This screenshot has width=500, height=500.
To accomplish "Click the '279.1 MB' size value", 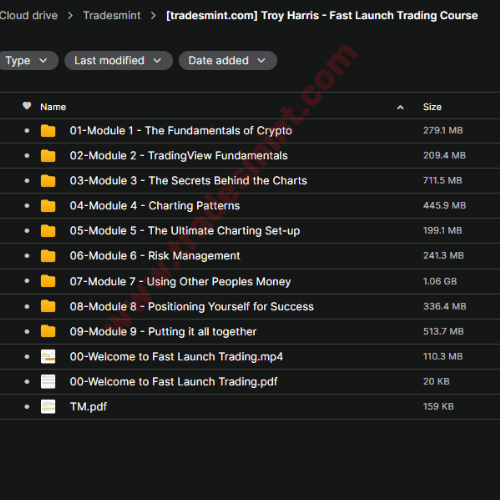I will tap(443, 130).
